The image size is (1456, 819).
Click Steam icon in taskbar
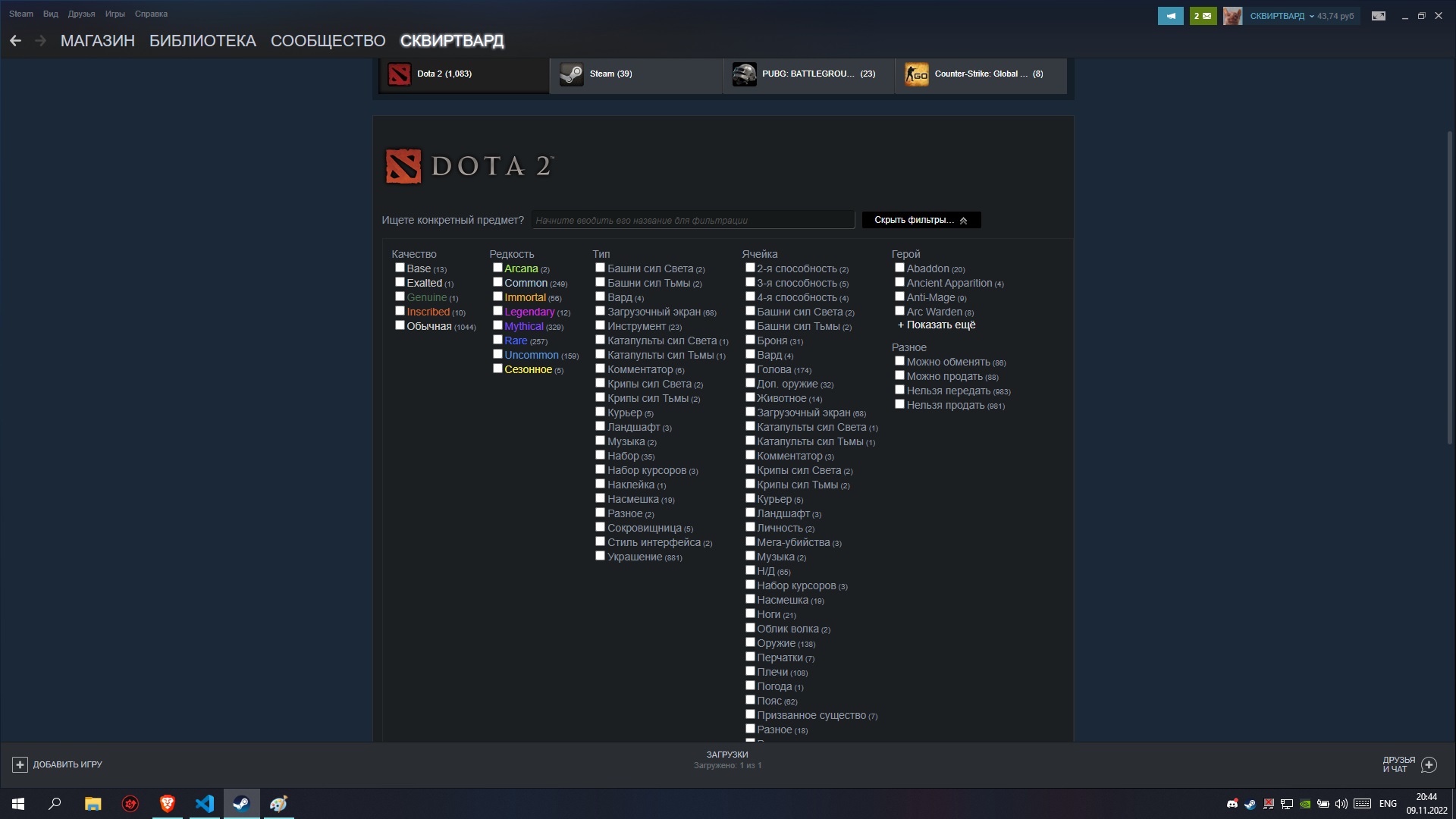click(241, 804)
